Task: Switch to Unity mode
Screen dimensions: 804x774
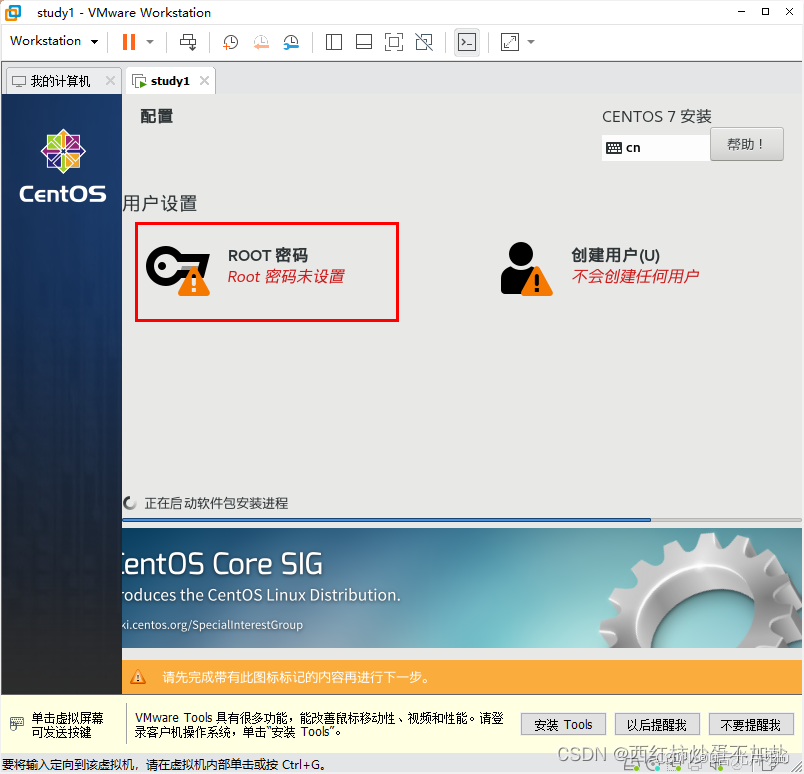Action: (424, 42)
